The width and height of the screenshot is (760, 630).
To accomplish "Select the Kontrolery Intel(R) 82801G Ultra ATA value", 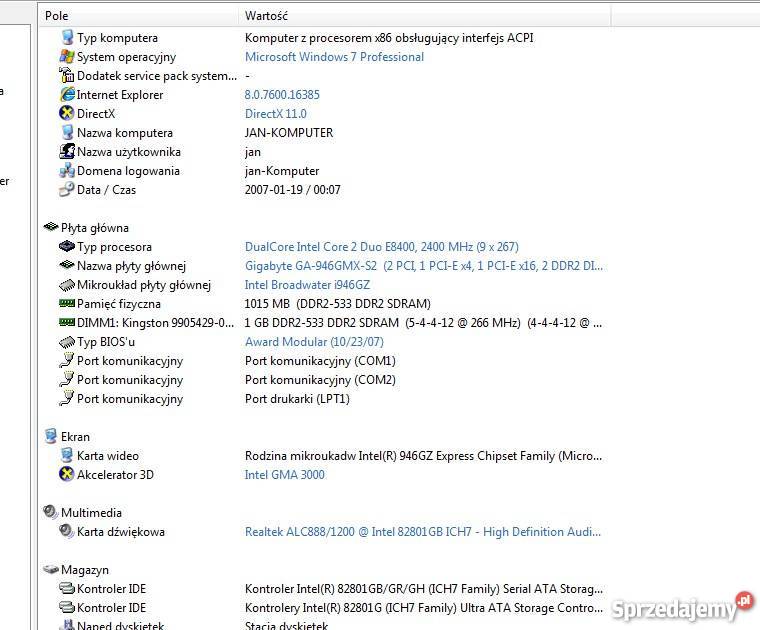I will click(x=424, y=608).
